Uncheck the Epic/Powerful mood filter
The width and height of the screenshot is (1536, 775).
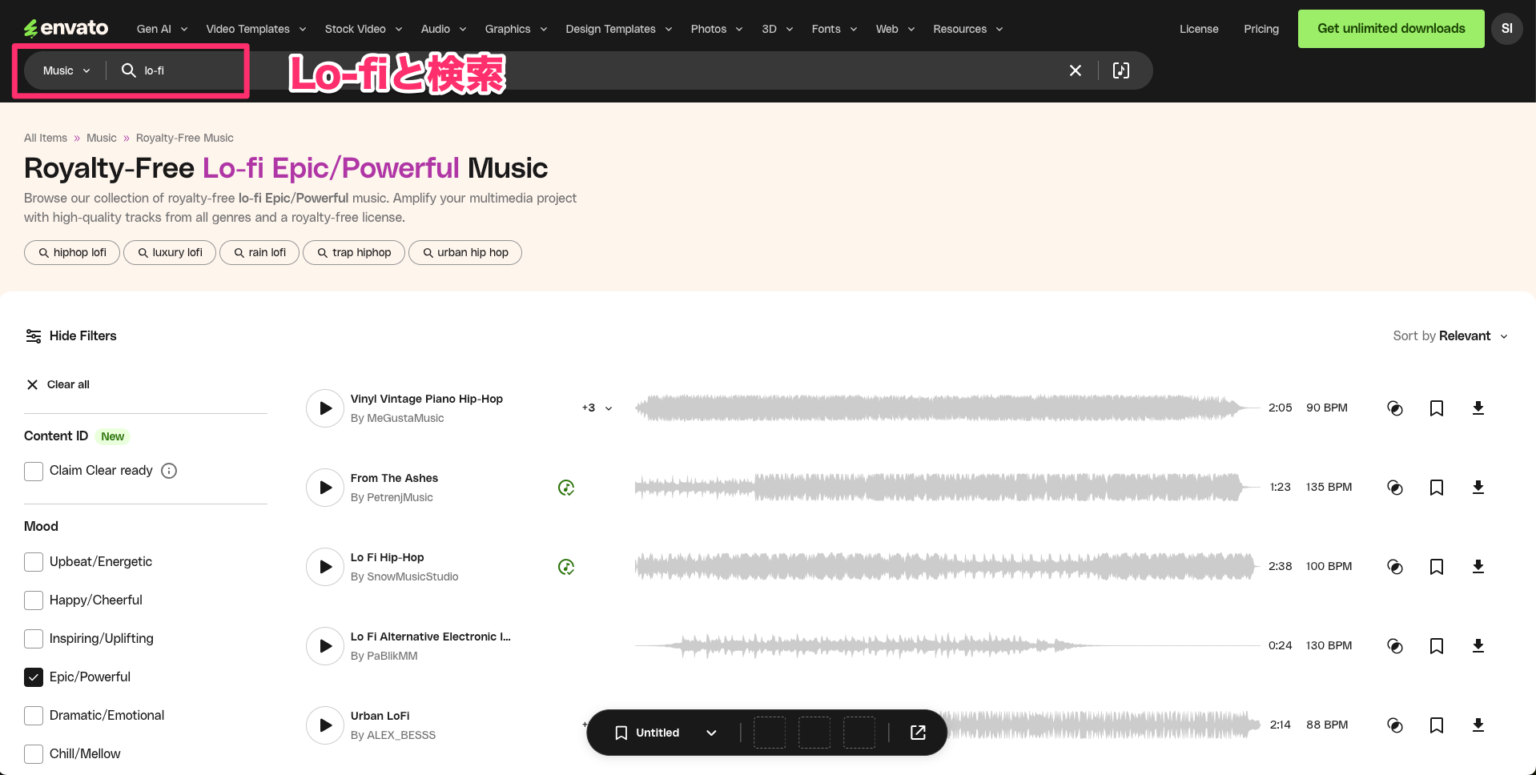[x=33, y=676]
